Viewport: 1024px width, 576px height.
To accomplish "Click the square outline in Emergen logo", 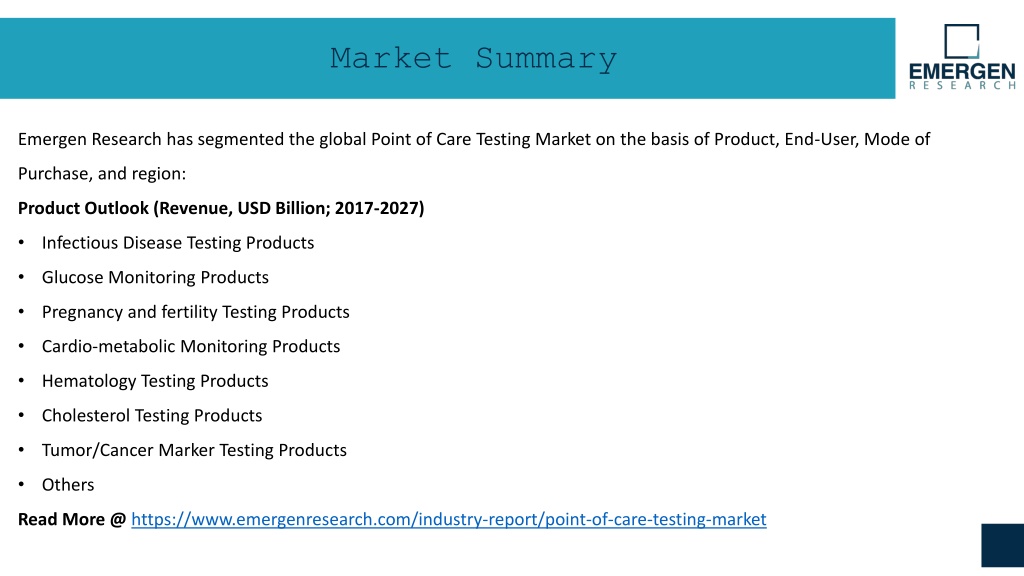I will [x=962, y=41].
